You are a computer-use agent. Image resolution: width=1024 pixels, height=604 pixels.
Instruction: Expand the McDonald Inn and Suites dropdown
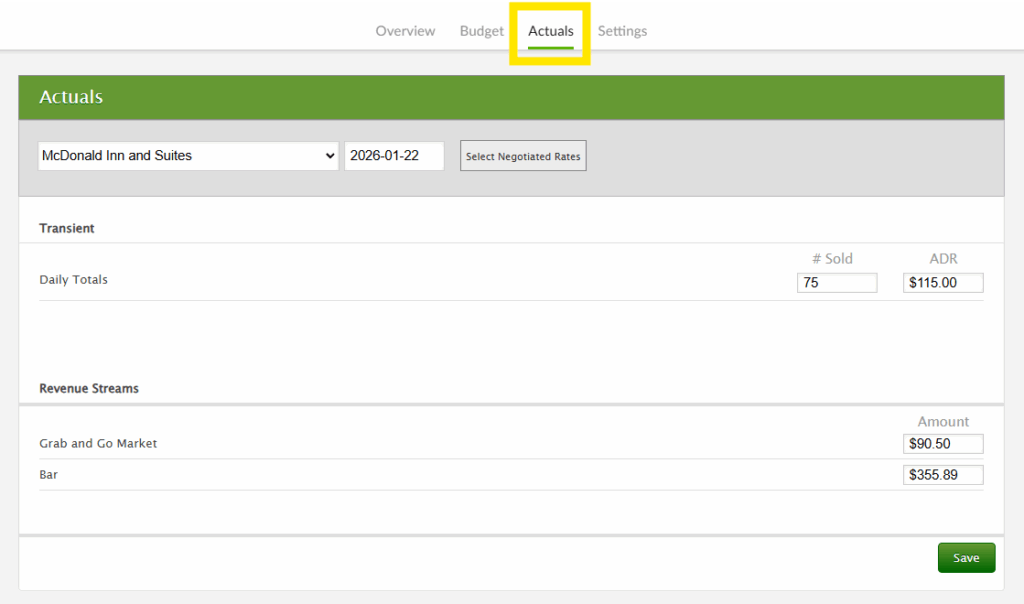tap(188, 156)
